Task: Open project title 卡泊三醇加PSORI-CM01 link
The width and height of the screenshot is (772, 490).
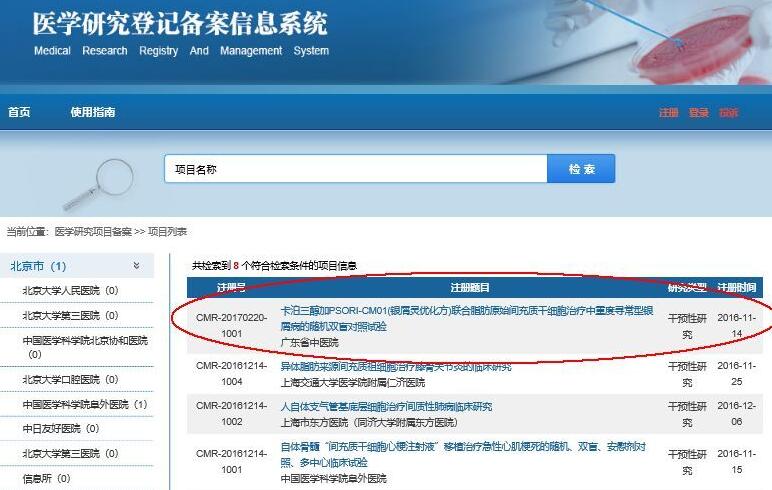Action: coord(467,318)
